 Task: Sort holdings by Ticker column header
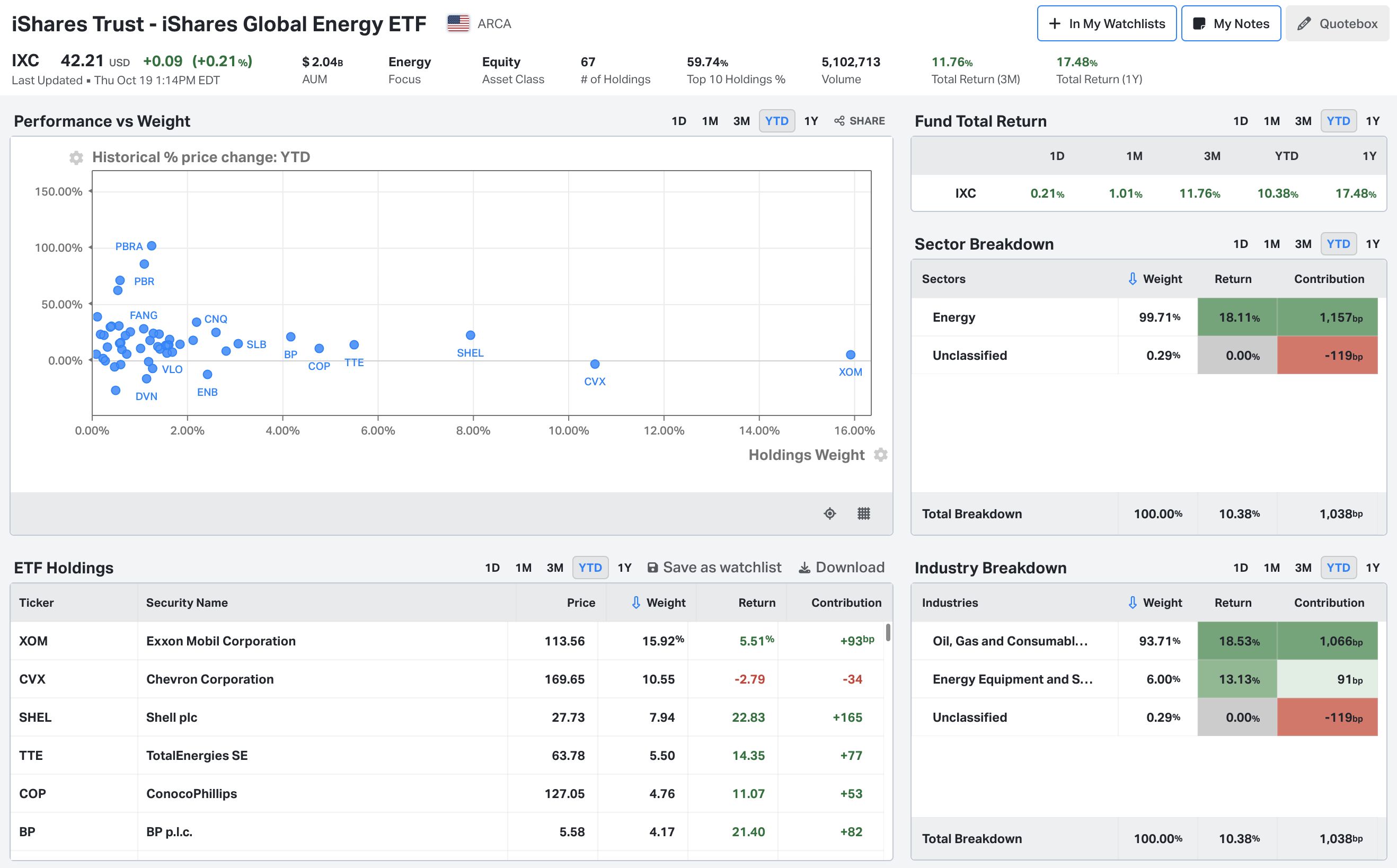pos(36,602)
